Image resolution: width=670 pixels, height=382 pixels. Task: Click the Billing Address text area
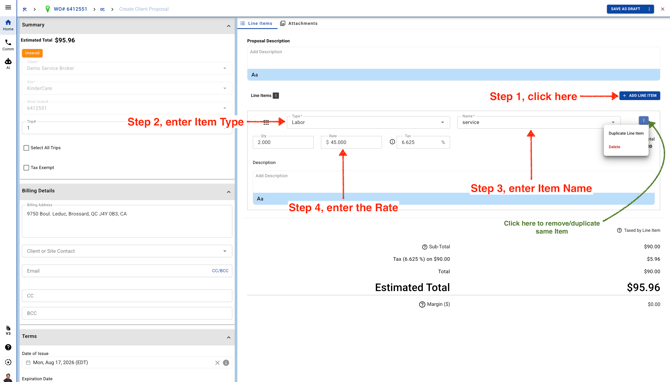coord(127,221)
